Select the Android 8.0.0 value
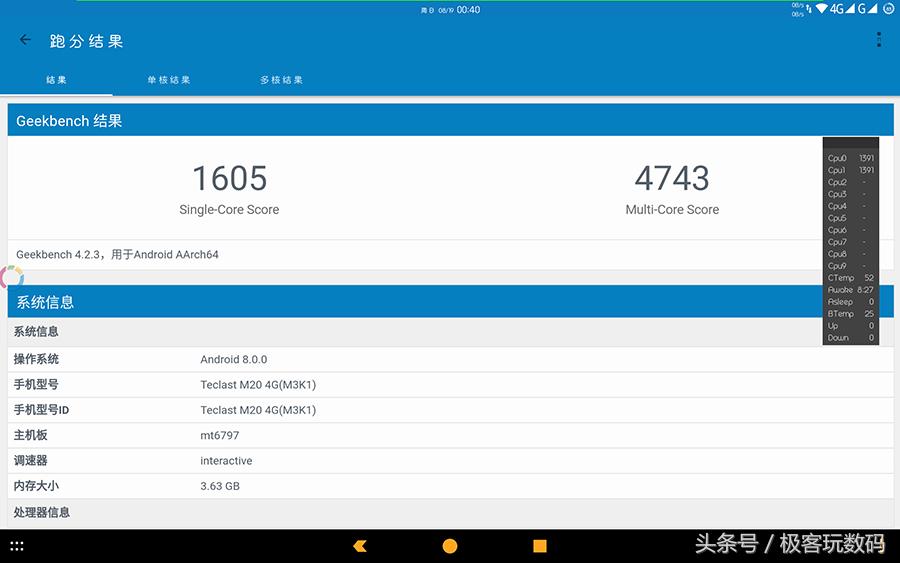The image size is (900, 563). [x=234, y=359]
